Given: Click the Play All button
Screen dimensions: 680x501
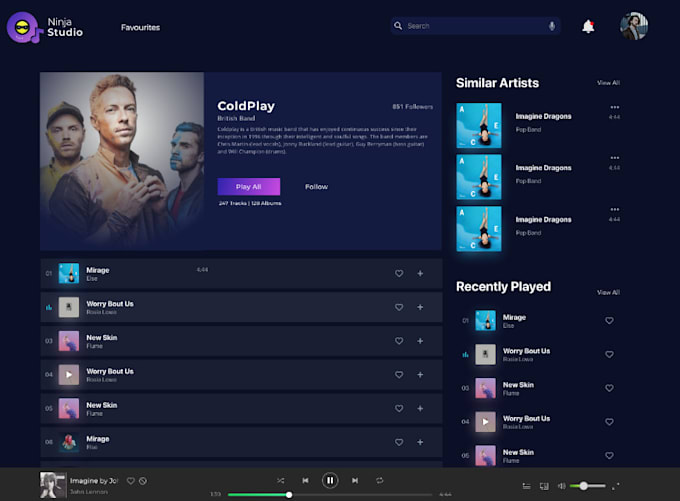Looking at the screenshot, I should (x=248, y=187).
